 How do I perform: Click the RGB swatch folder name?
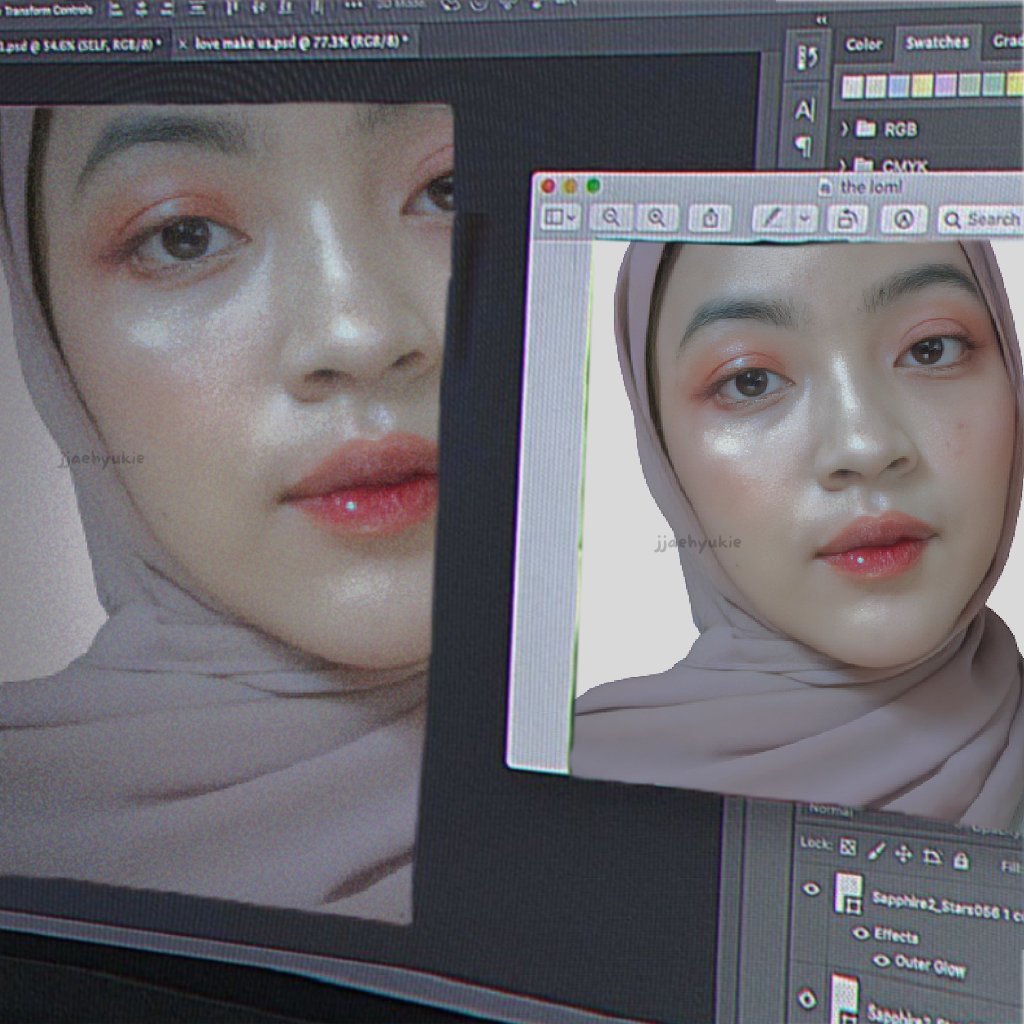pos(901,130)
